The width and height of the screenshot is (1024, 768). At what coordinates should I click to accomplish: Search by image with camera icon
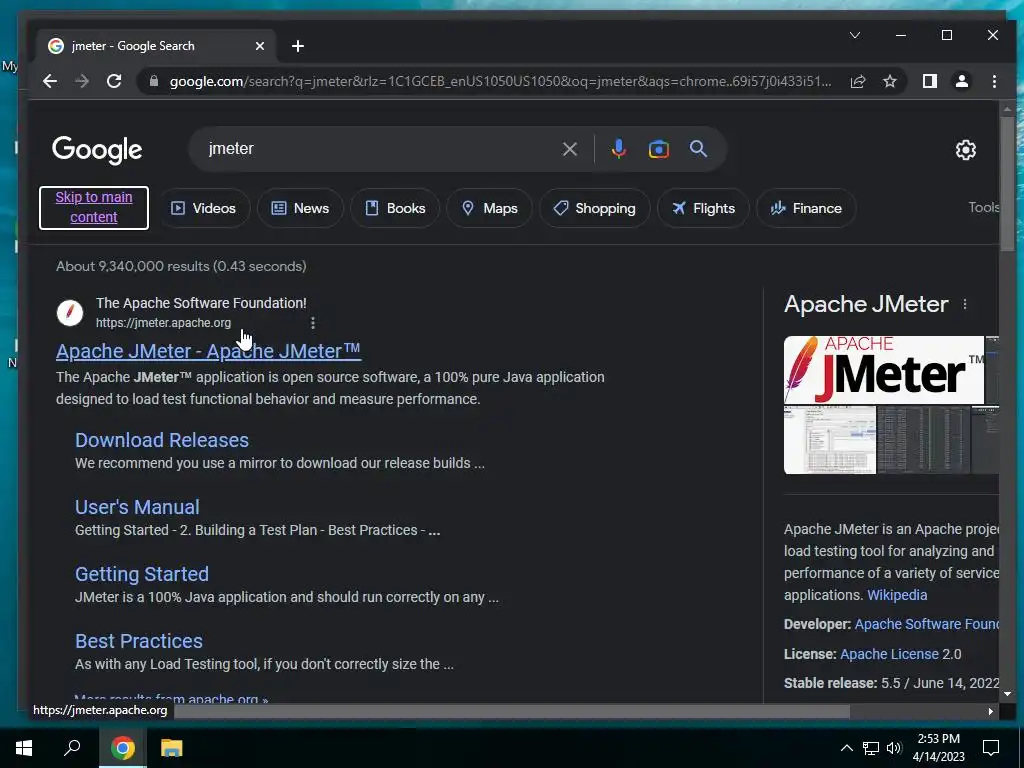coord(658,149)
